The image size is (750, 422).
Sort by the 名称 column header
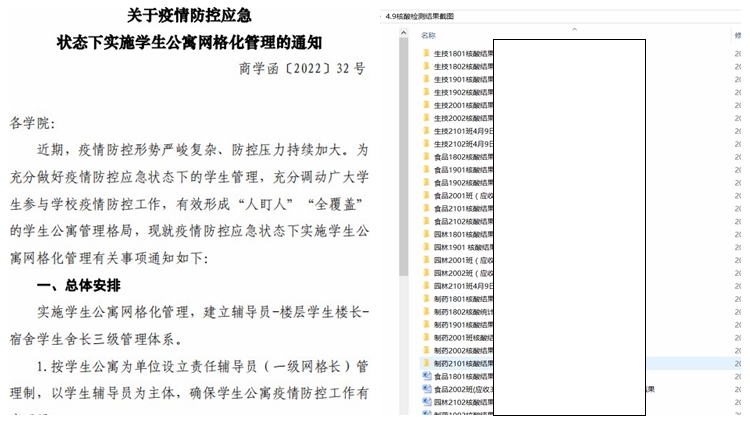point(429,35)
